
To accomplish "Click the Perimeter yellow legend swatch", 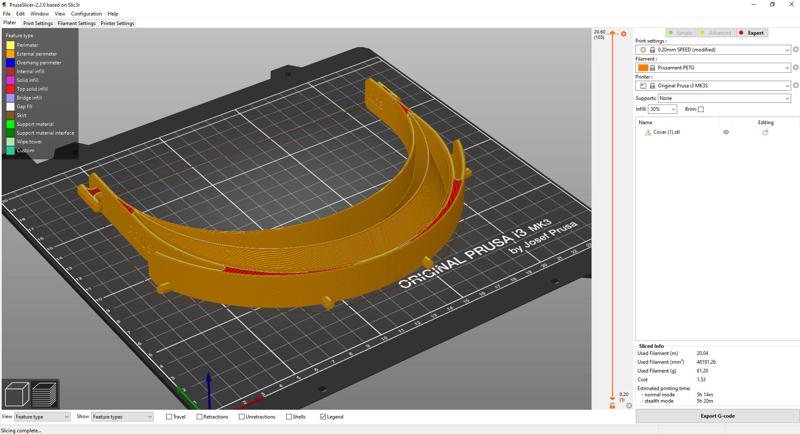I will point(10,45).
